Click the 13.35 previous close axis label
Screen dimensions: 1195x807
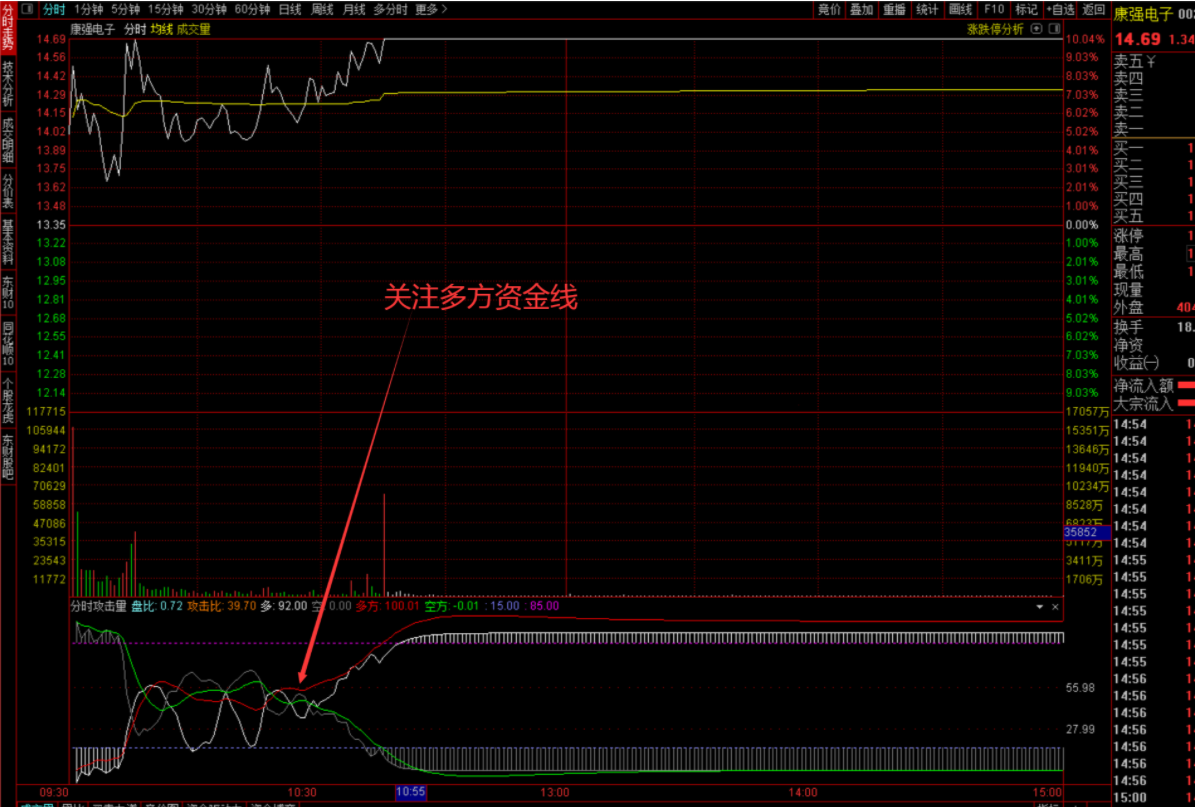pos(51,225)
